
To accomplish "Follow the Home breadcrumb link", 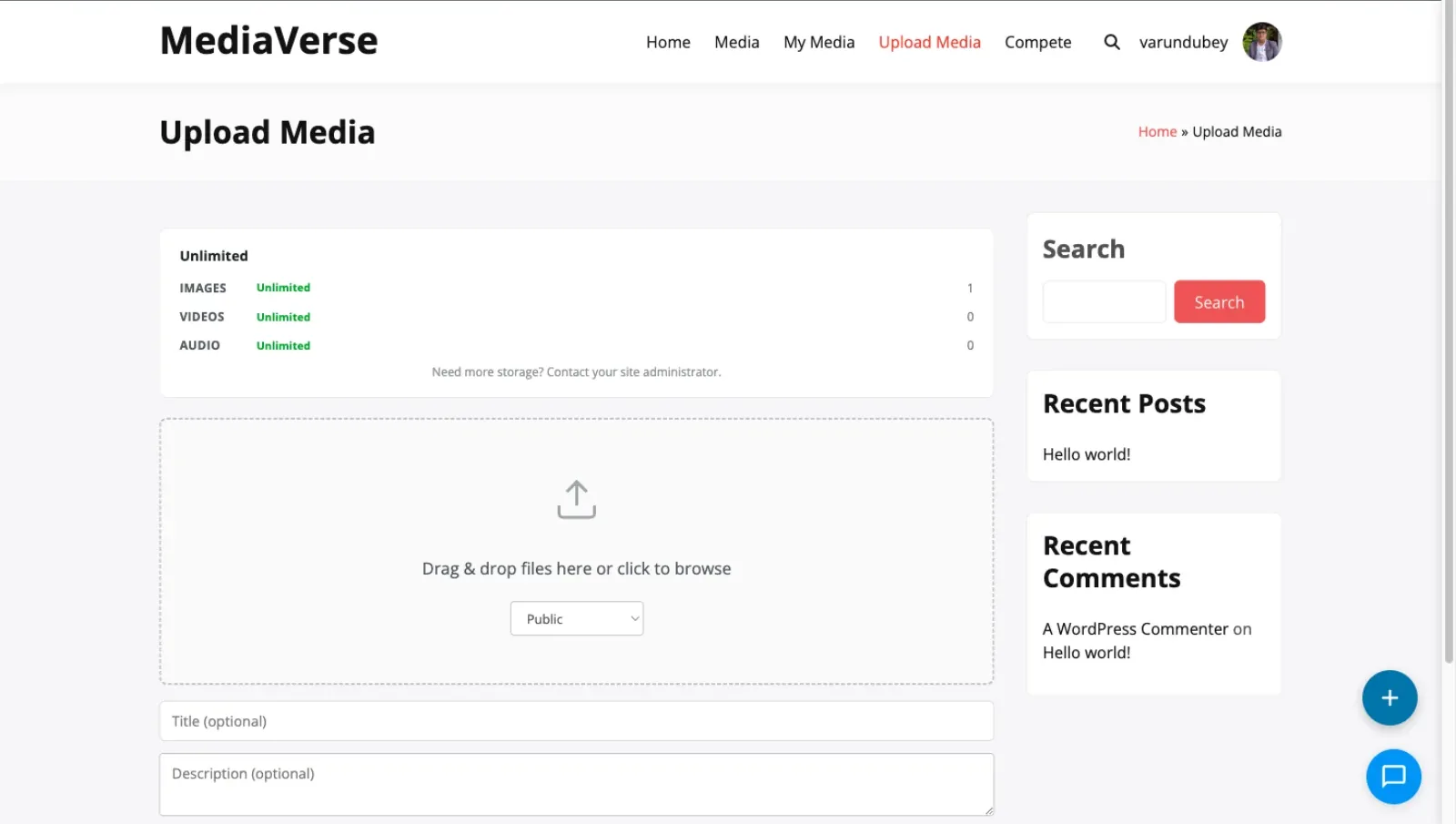I will point(1158,132).
